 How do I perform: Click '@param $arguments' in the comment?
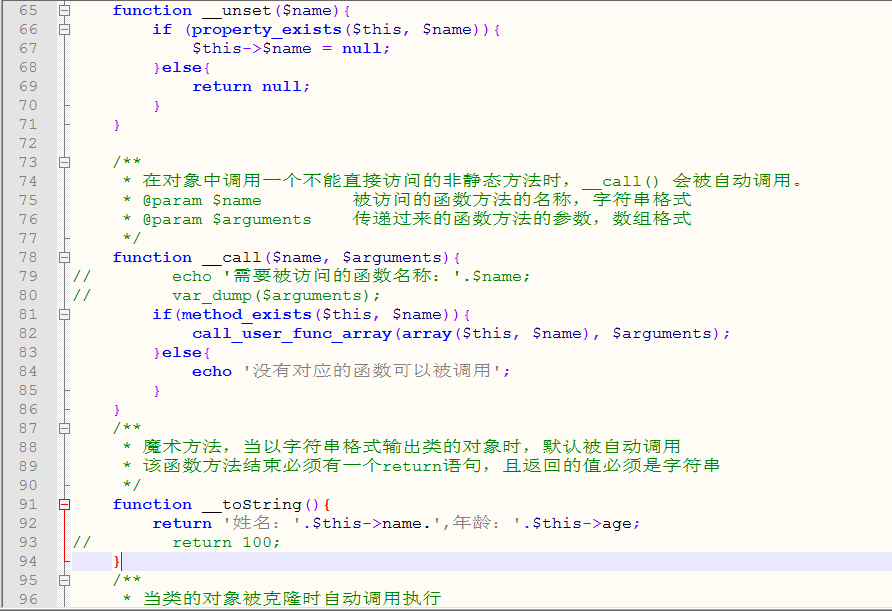[x=226, y=220]
